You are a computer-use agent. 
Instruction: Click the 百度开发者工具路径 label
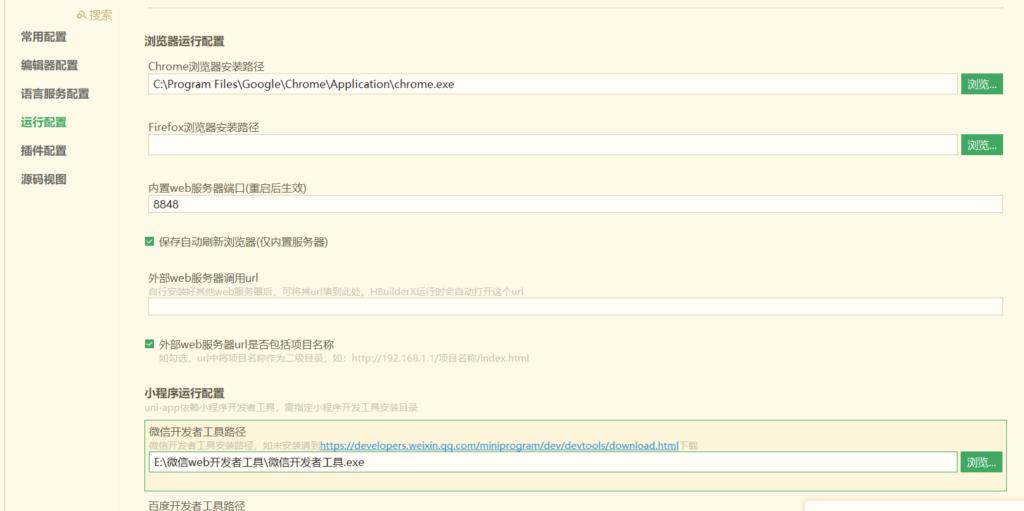[x=196, y=505]
